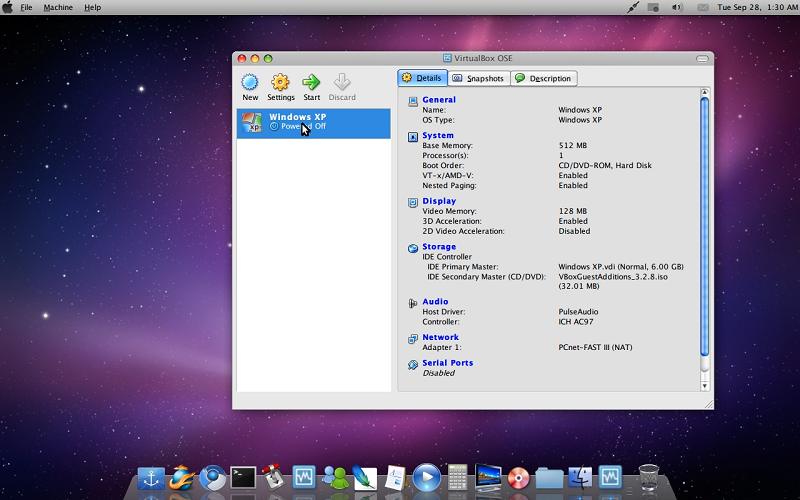Click the volume speaker icon in menu bar

pos(676,7)
